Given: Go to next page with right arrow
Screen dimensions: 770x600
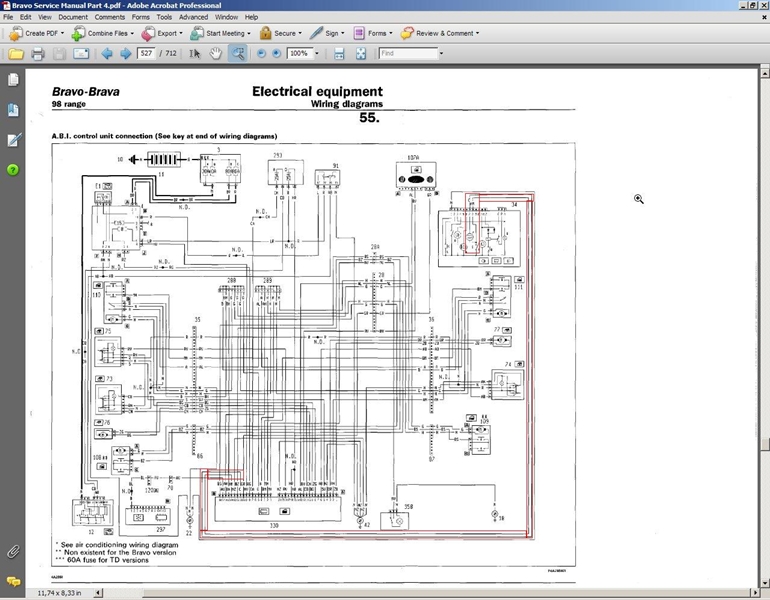Looking at the screenshot, I should [125, 53].
